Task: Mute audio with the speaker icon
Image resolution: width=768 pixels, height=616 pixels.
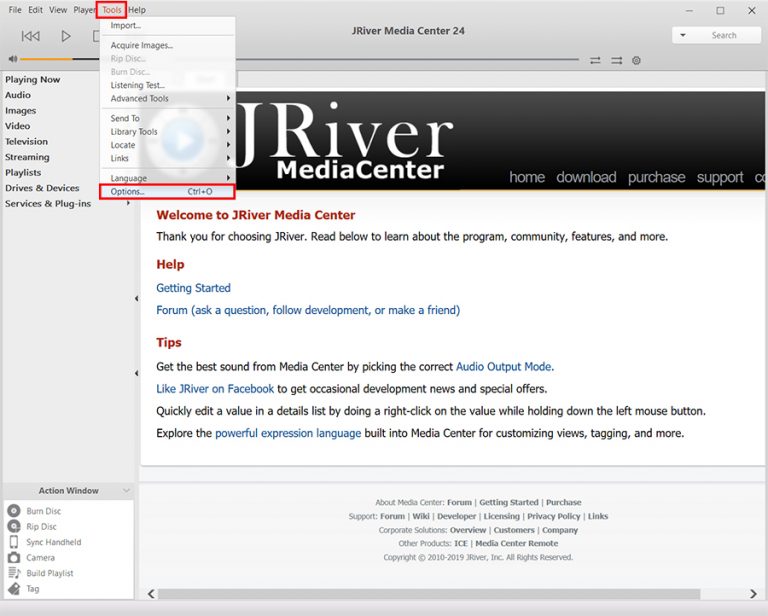Action: [x=11, y=59]
